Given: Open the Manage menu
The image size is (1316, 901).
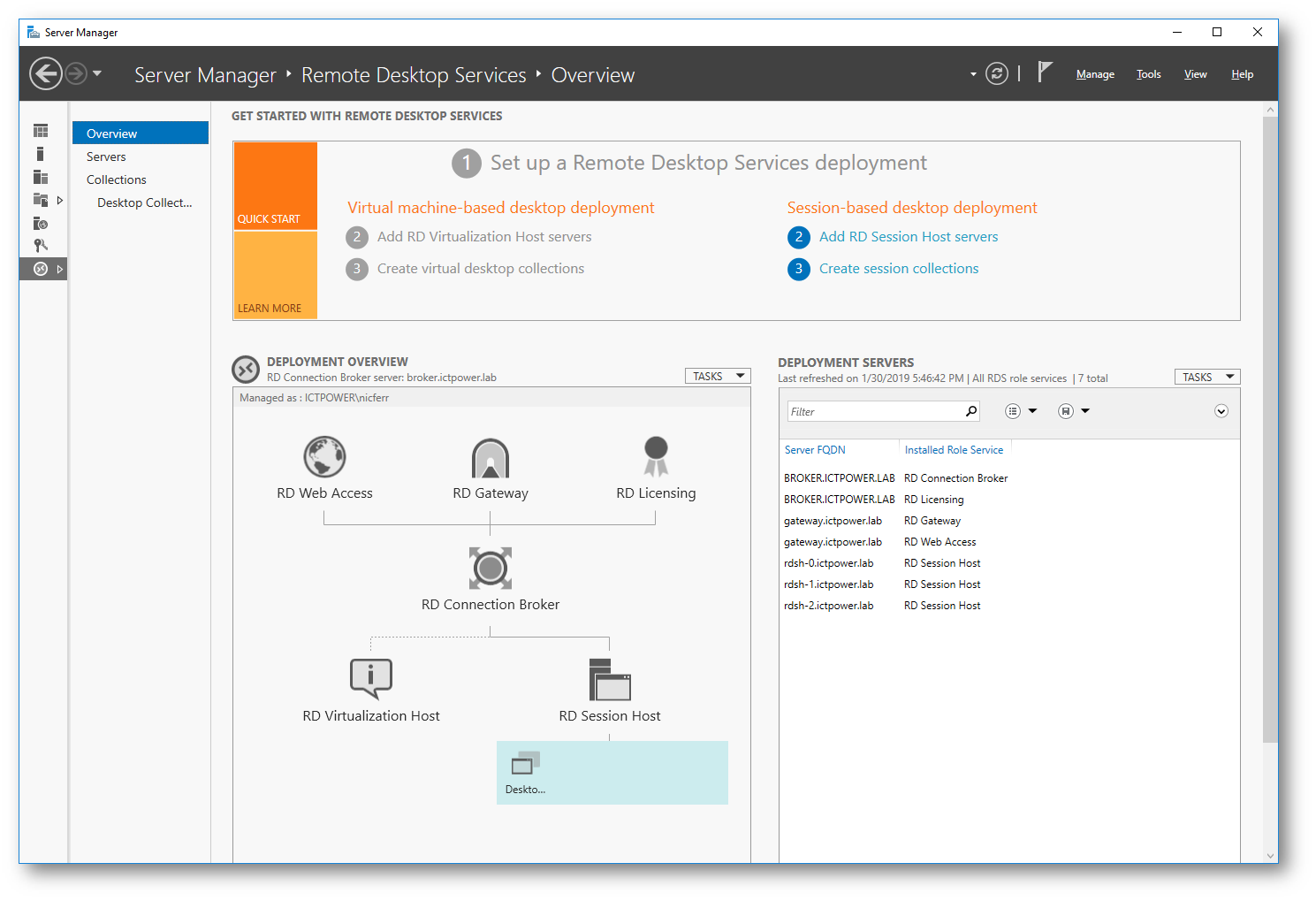Looking at the screenshot, I should (1095, 74).
